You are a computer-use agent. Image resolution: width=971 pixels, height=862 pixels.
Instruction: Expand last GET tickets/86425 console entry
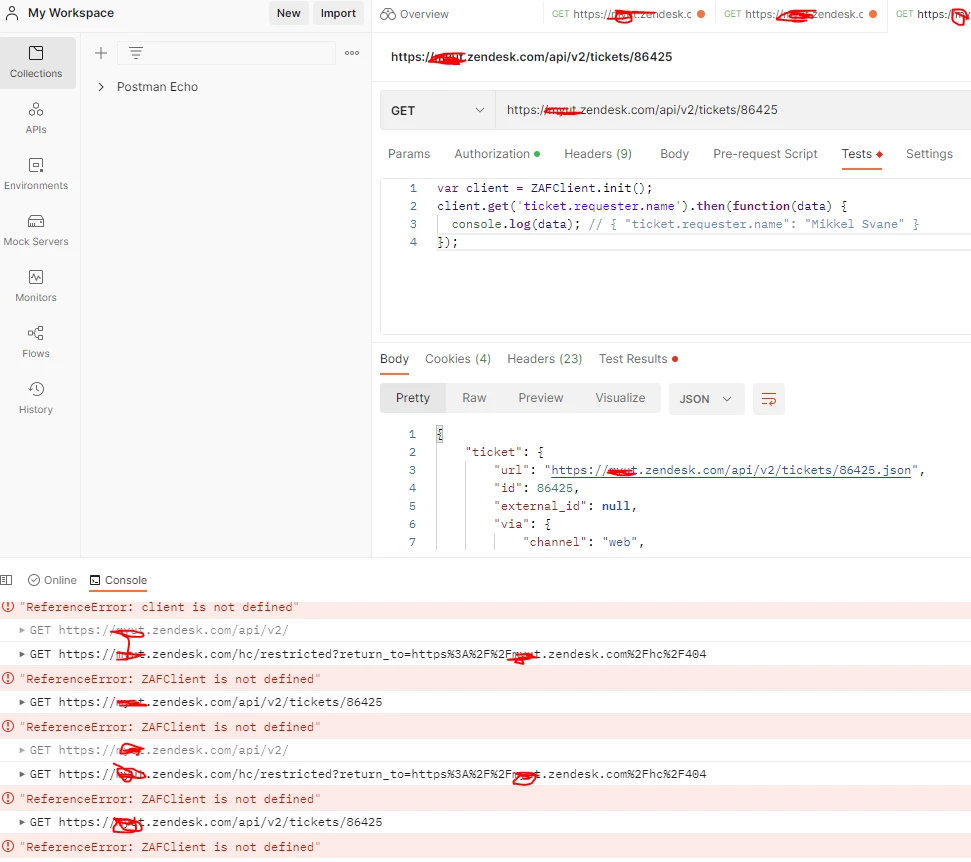click(22, 822)
